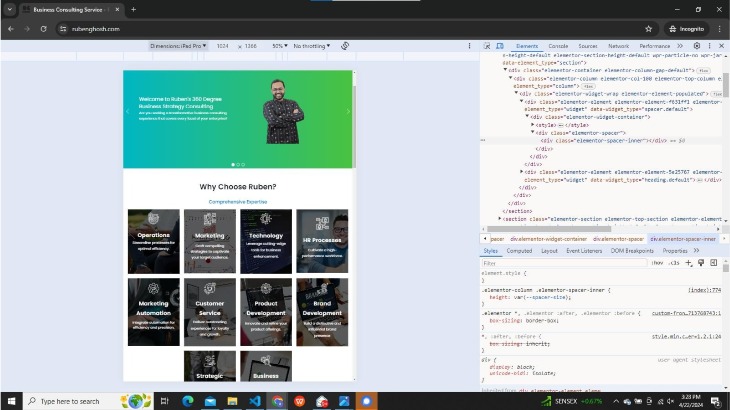Click the rotate device icon
The width and height of the screenshot is (730, 410).
click(345, 46)
